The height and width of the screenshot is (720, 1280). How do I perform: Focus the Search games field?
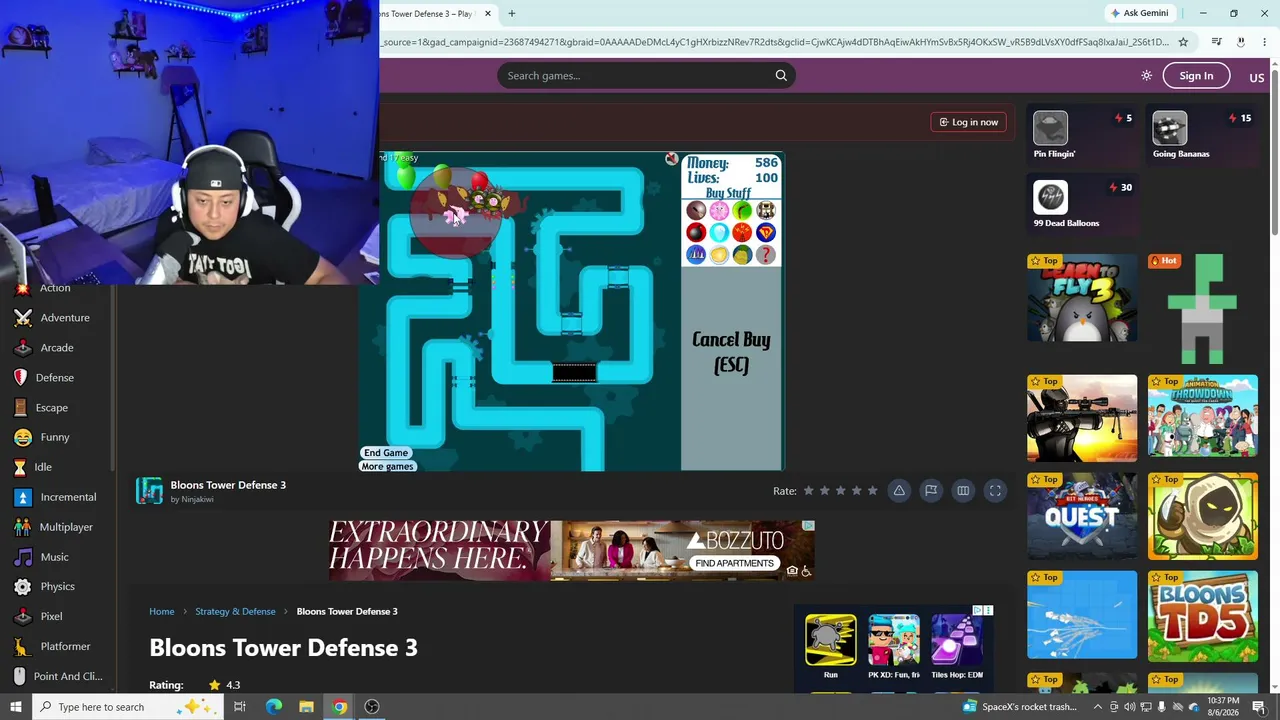(x=646, y=76)
